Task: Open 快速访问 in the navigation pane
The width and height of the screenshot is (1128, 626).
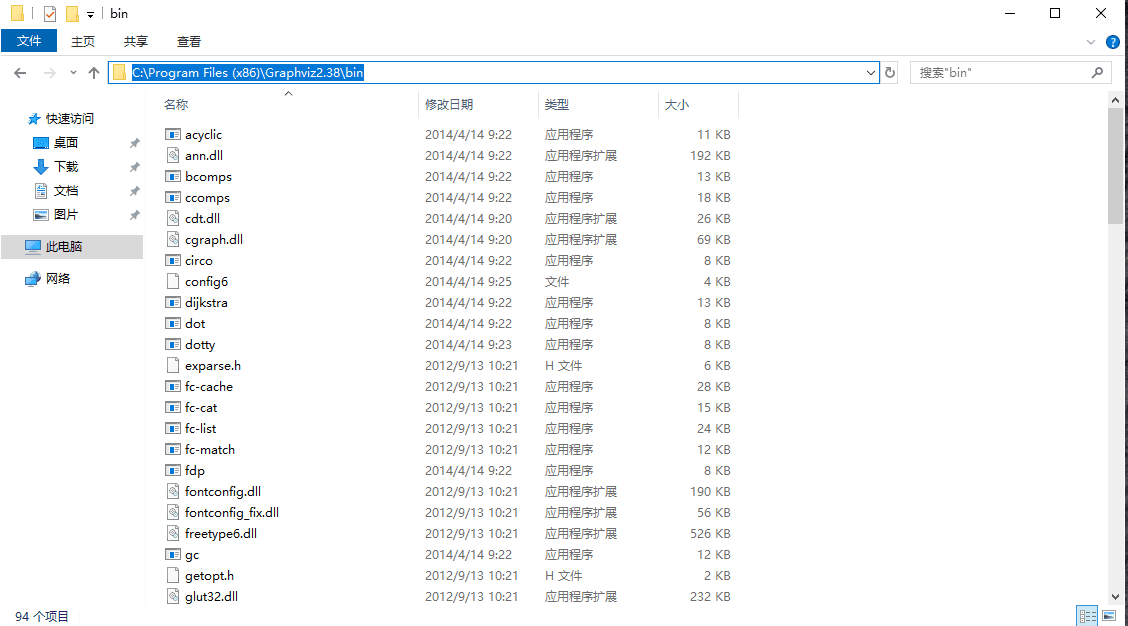Action: 70,119
